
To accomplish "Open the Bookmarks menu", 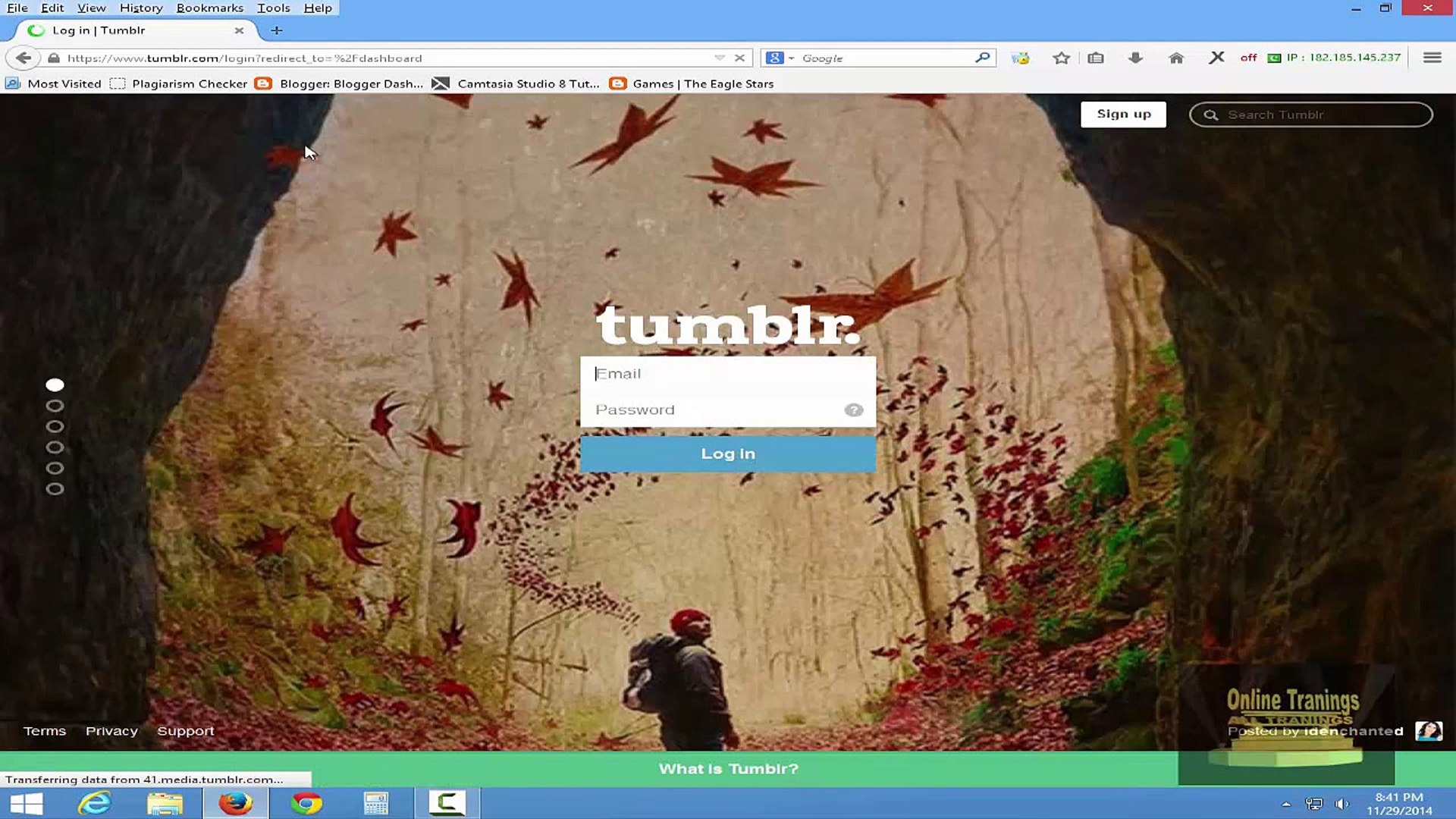I will pyautogui.click(x=209, y=8).
